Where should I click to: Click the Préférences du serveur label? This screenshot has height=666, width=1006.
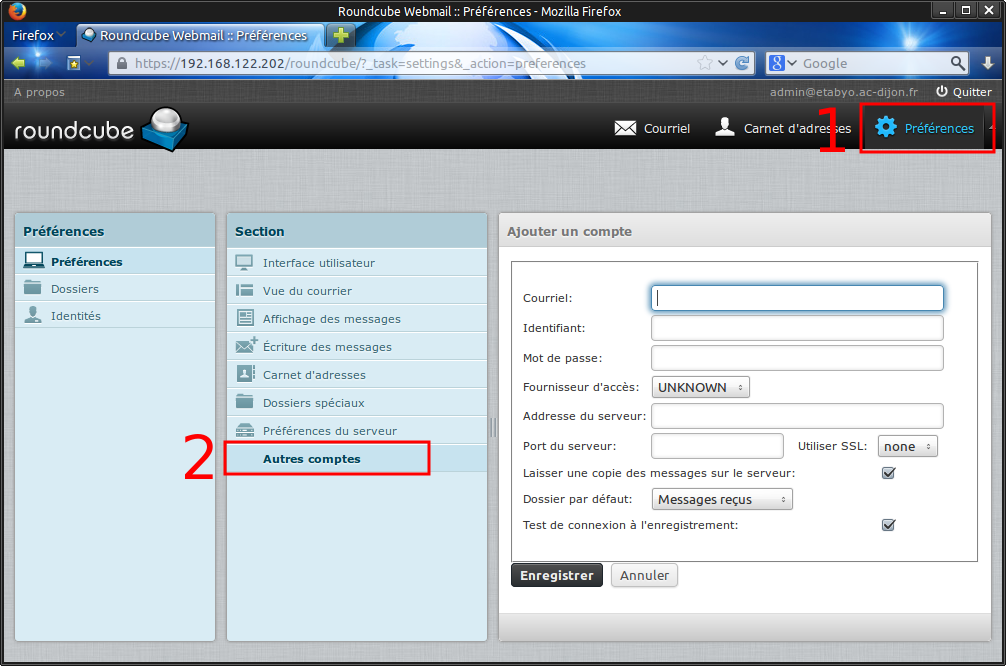point(330,431)
